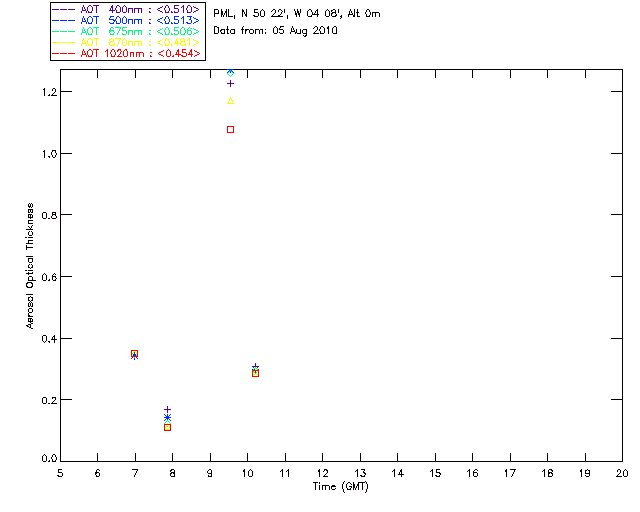This screenshot has height=512, width=640.
Task: Click the x-axis tick label "20"
Action: [622, 473]
